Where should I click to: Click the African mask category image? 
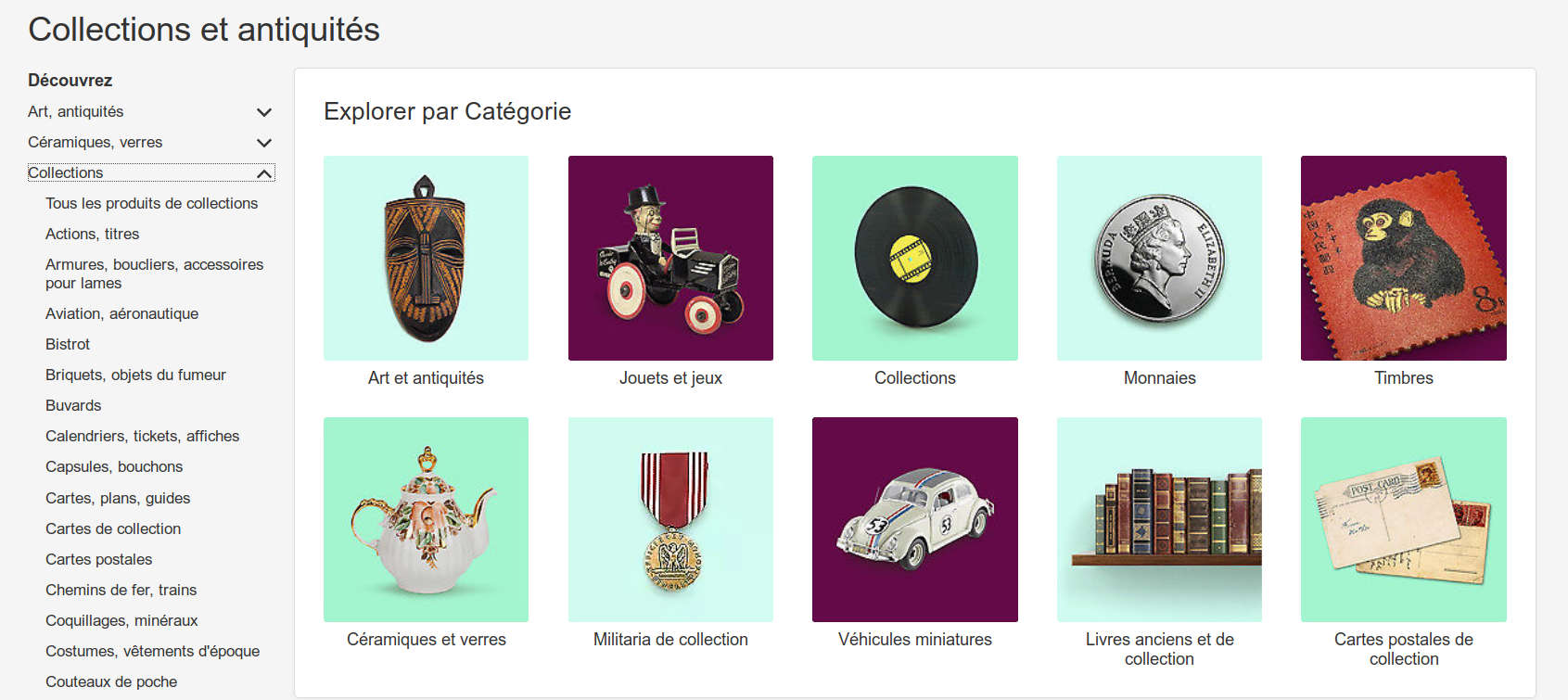tap(426, 258)
